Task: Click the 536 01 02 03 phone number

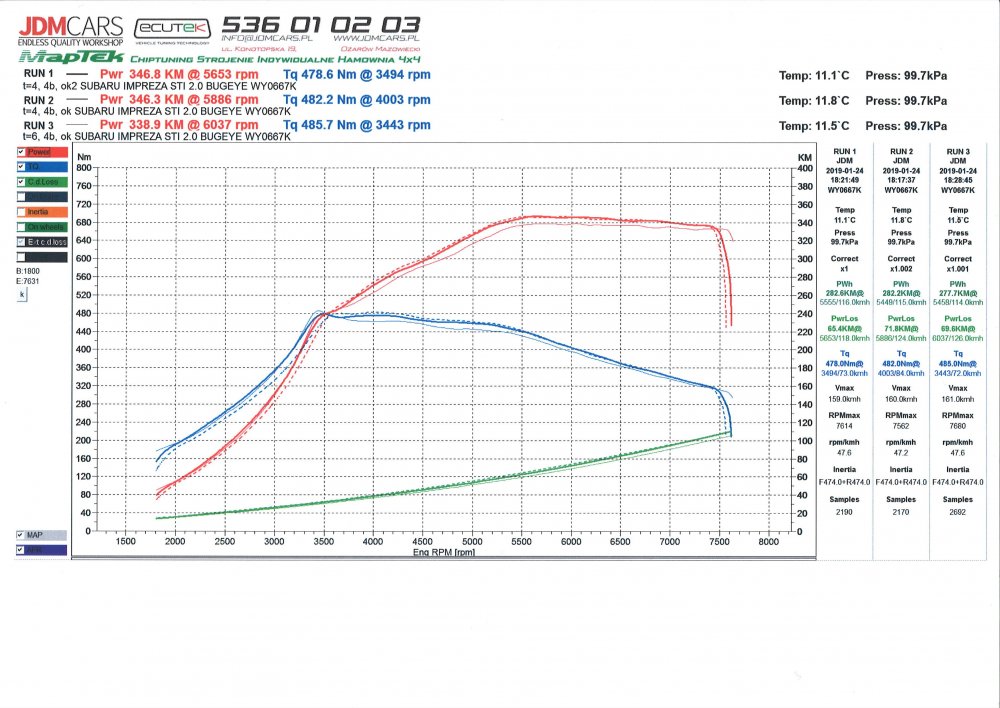Action: 320,23
